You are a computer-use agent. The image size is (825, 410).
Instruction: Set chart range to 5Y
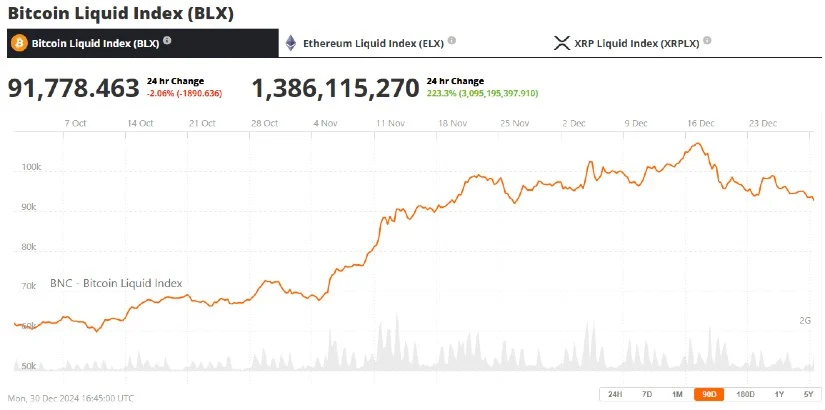click(x=807, y=394)
